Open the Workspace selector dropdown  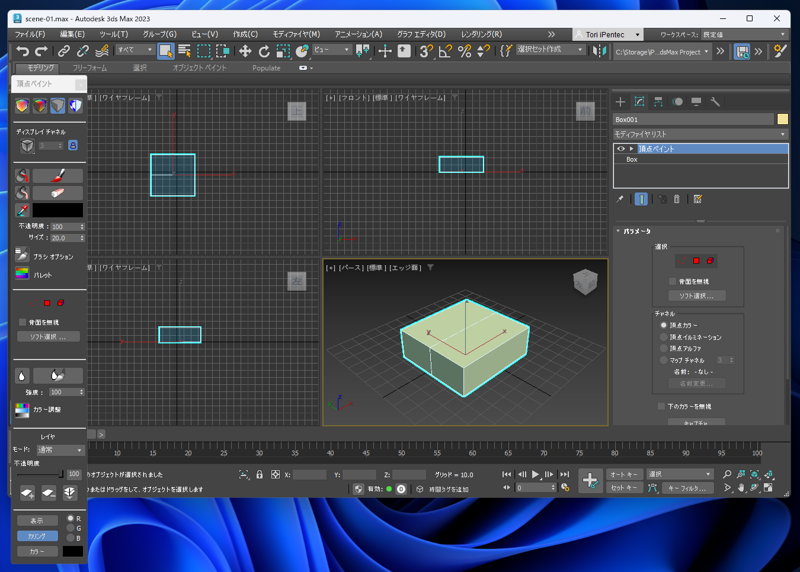[744, 35]
